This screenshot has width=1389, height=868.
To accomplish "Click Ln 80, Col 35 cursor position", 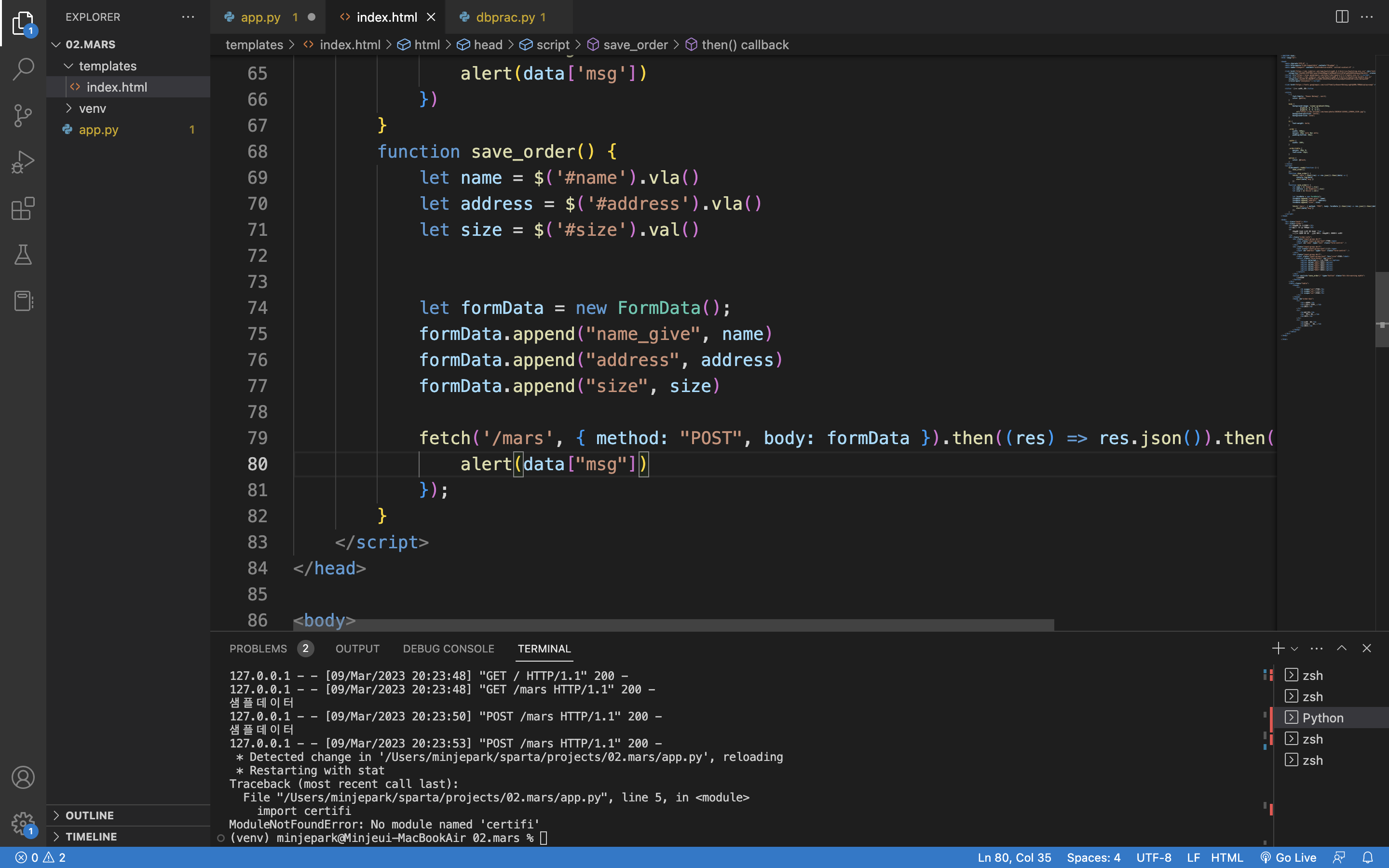I will coord(1014,858).
